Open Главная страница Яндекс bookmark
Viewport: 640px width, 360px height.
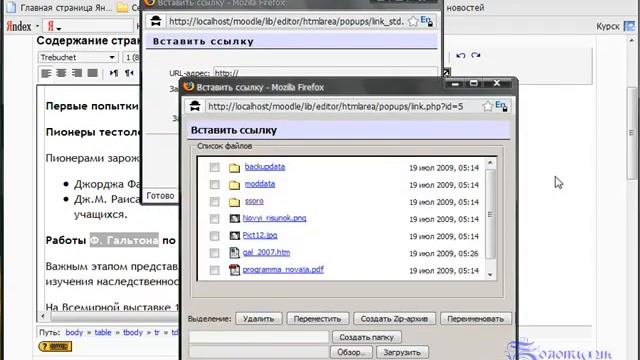(60, 7)
